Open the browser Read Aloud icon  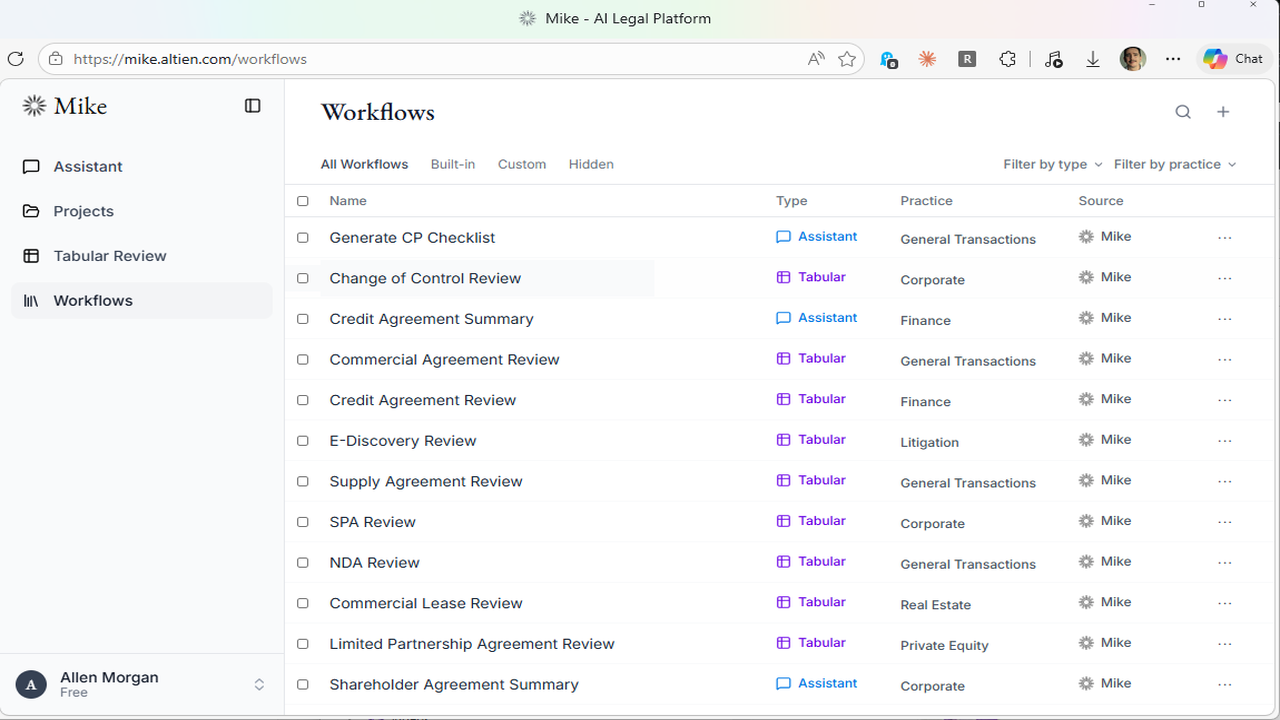tap(816, 59)
